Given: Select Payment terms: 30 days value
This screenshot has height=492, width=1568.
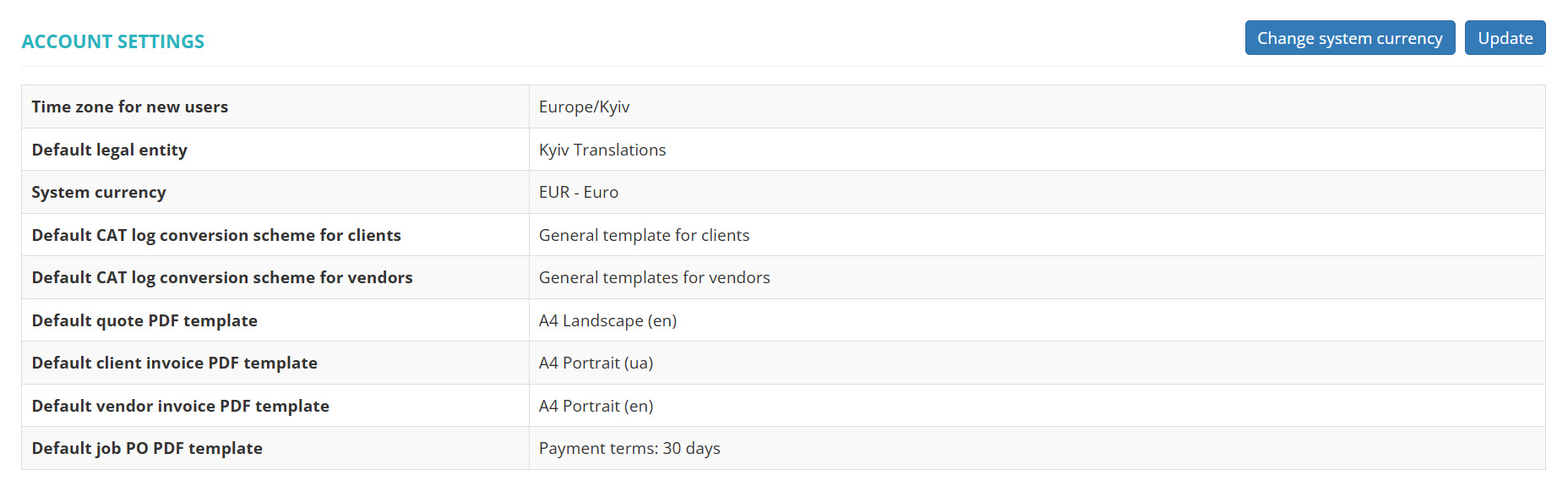Looking at the screenshot, I should (x=629, y=448).
